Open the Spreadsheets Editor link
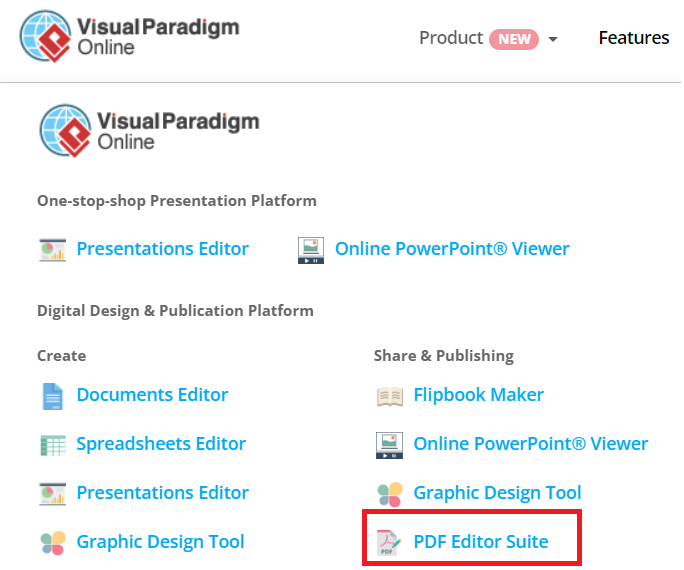Viewport: 684px width, 570px height. click(x=161, y=444)
